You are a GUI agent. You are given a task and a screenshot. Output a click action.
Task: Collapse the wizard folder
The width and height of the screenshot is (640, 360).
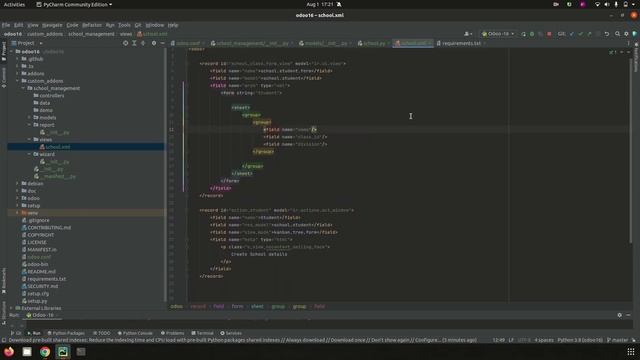(x=29, y=154)
